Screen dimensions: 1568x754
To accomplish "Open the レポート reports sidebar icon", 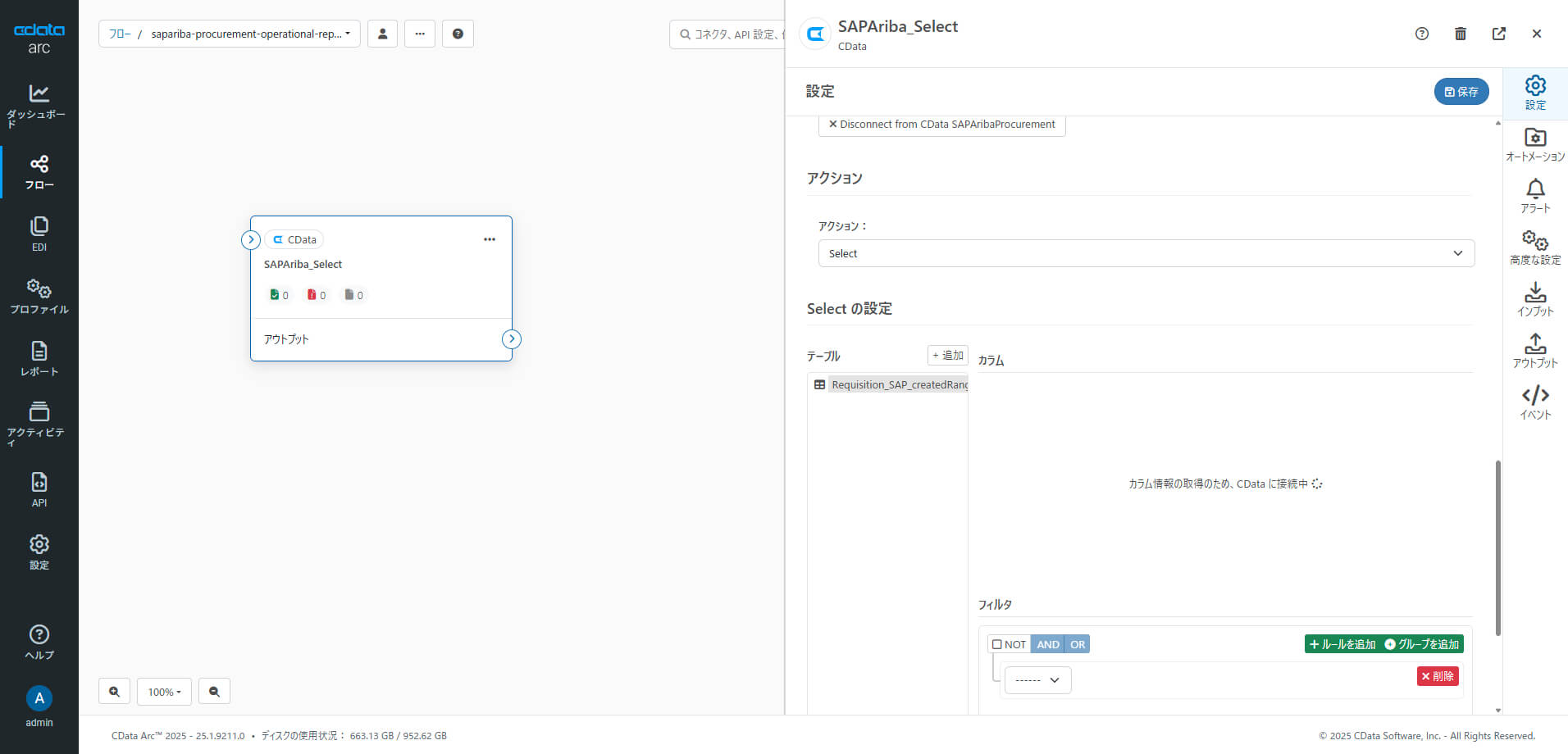I will 39,358.
